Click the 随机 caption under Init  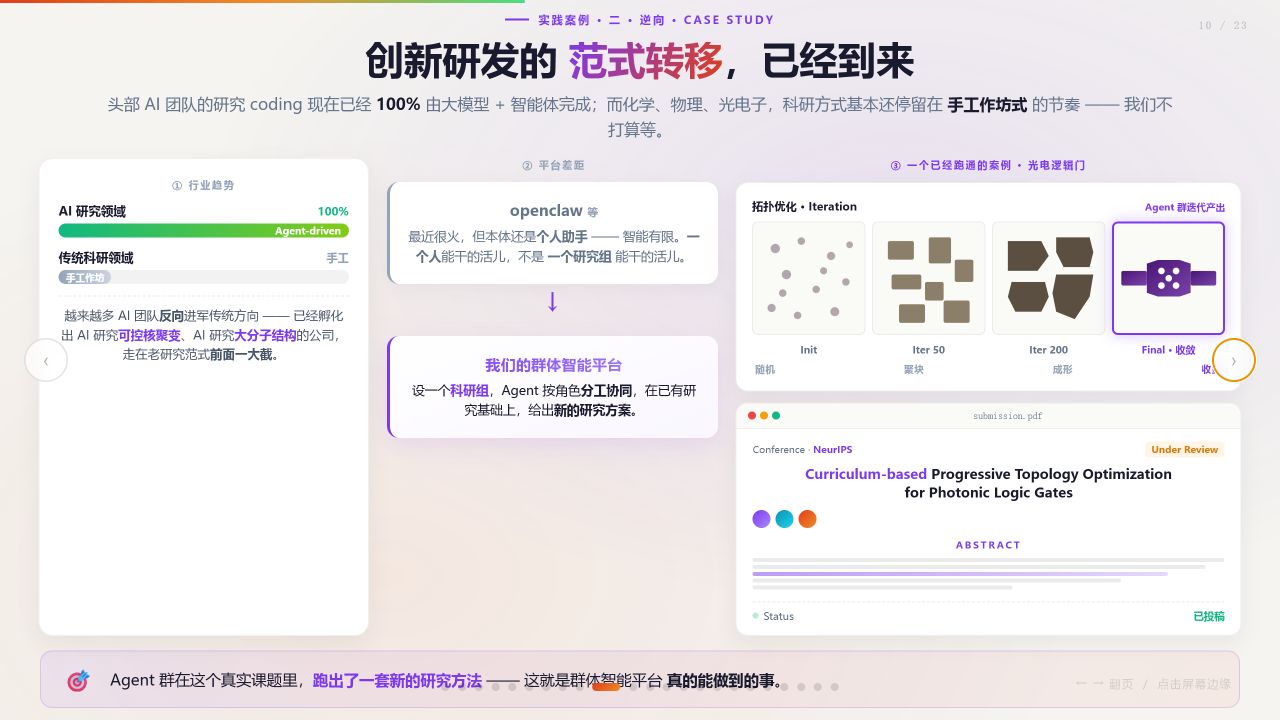[x=764, y=370]
